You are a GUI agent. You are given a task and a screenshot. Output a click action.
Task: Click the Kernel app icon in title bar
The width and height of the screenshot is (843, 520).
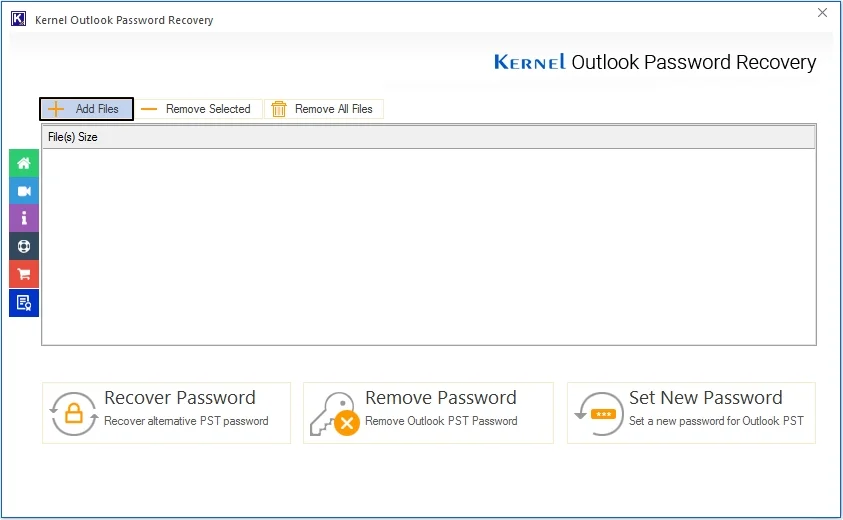point(18,19)
